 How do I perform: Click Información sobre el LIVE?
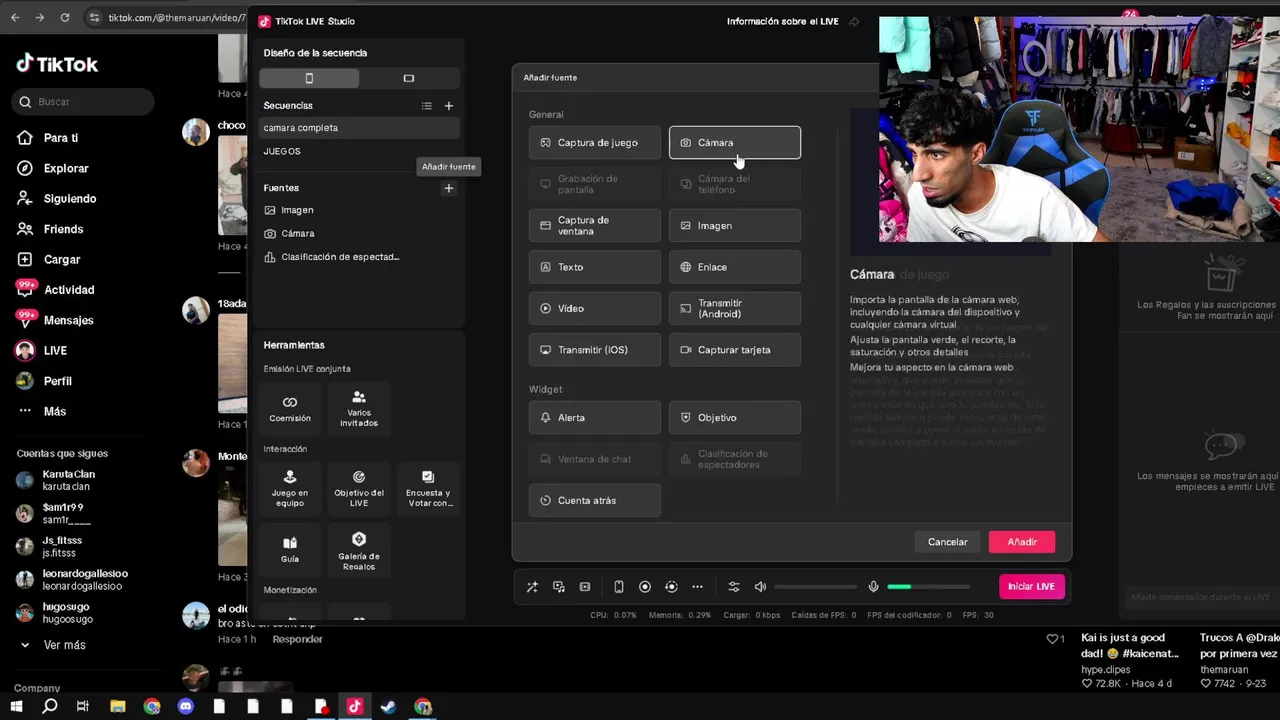783,21
